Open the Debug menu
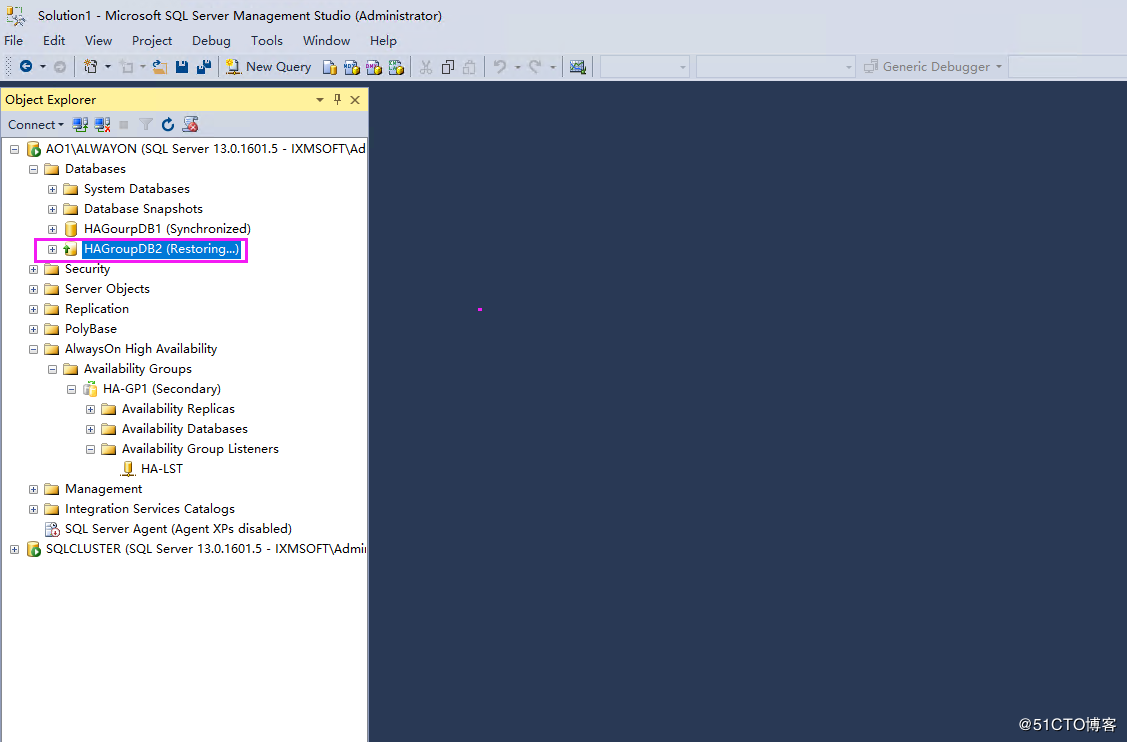Screen dimensions: 1127x742 coord(211,41)
